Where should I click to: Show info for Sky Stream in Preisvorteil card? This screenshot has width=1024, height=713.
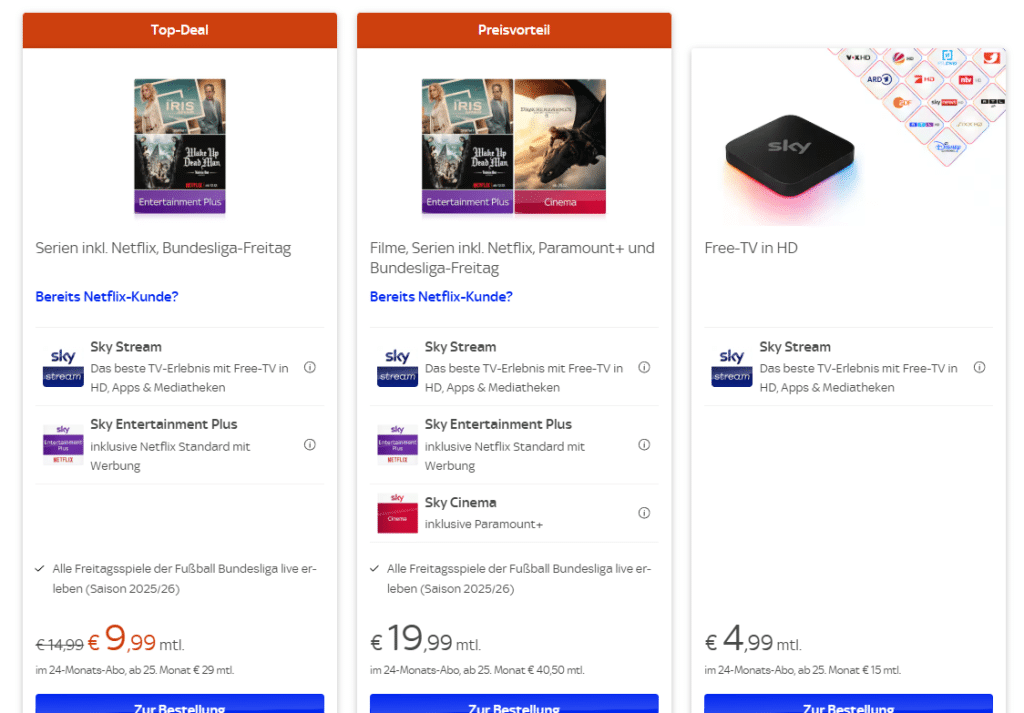tap(644, 367)
